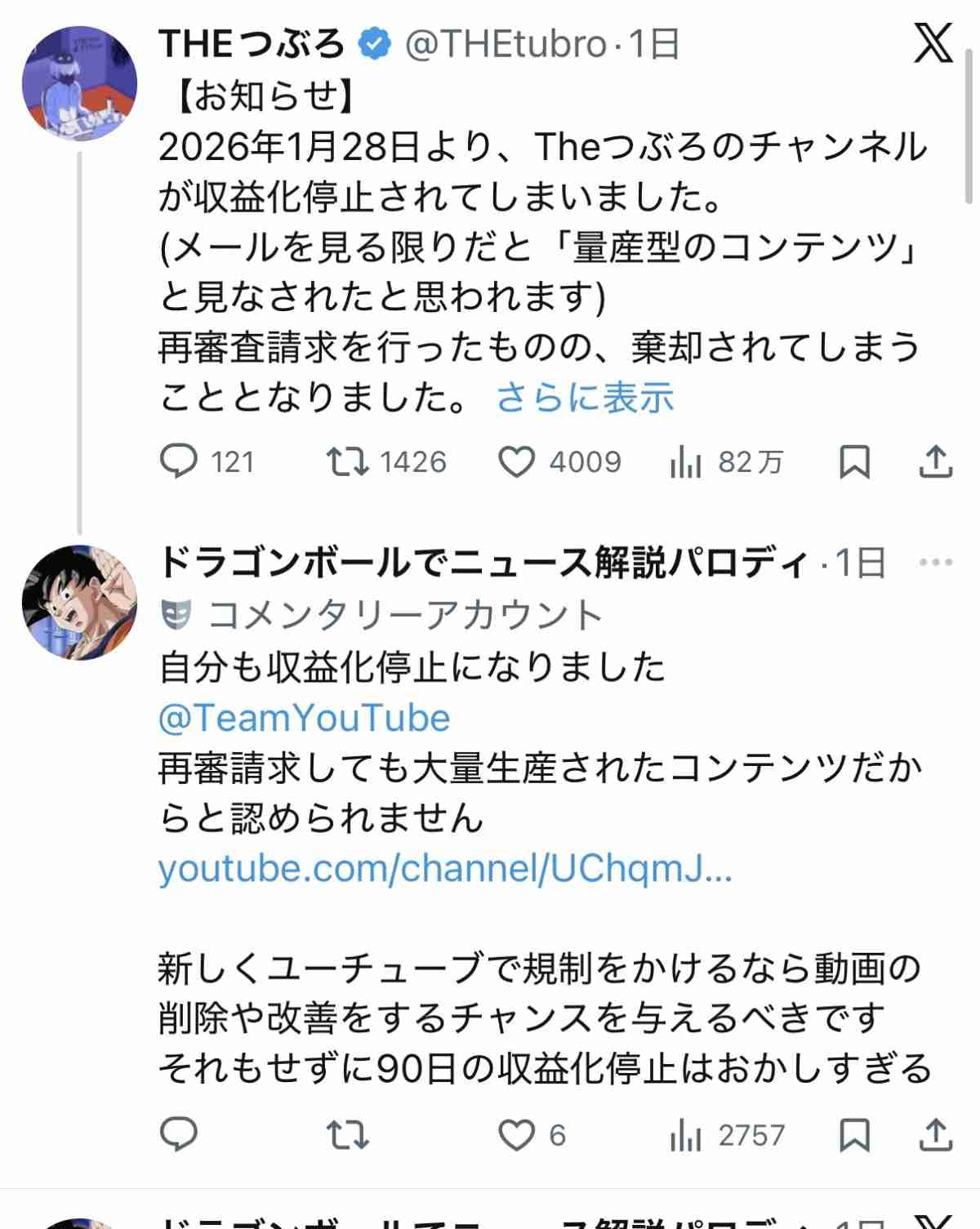Repost the THEつぶろ post with 1426 reposts

pos(347,461)
